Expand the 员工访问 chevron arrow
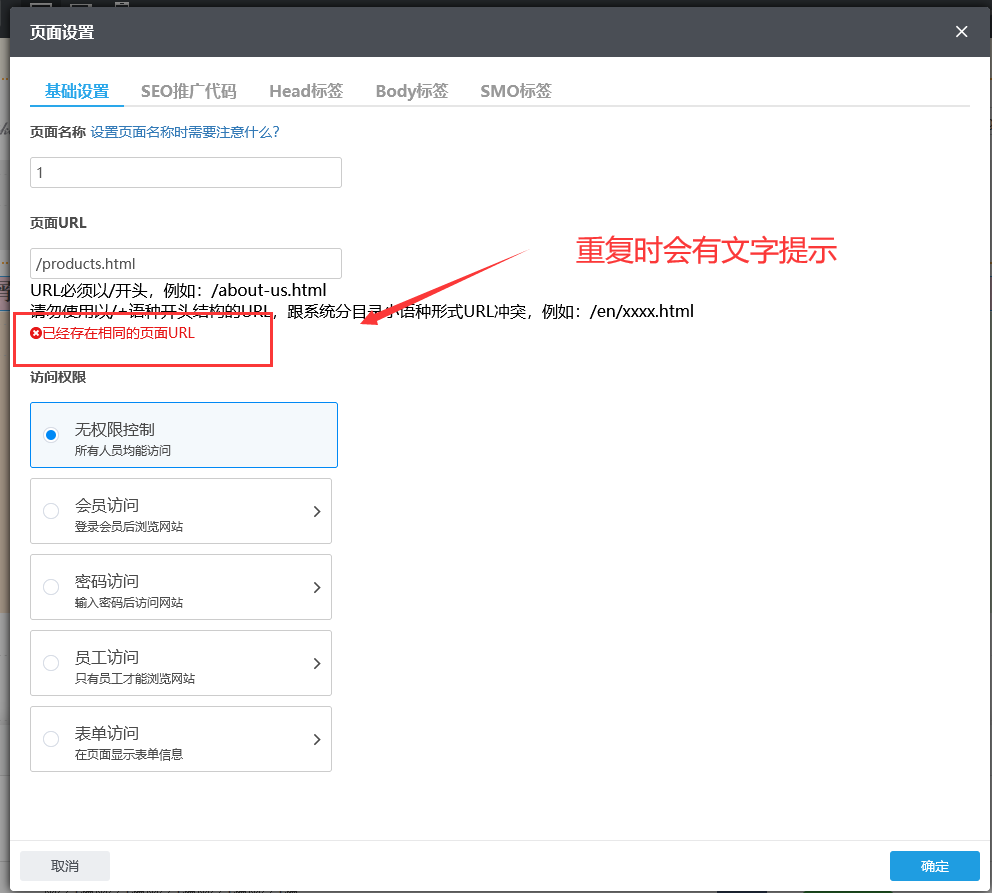This screenshot has height=893, width=992. click(x=316, y=663)
